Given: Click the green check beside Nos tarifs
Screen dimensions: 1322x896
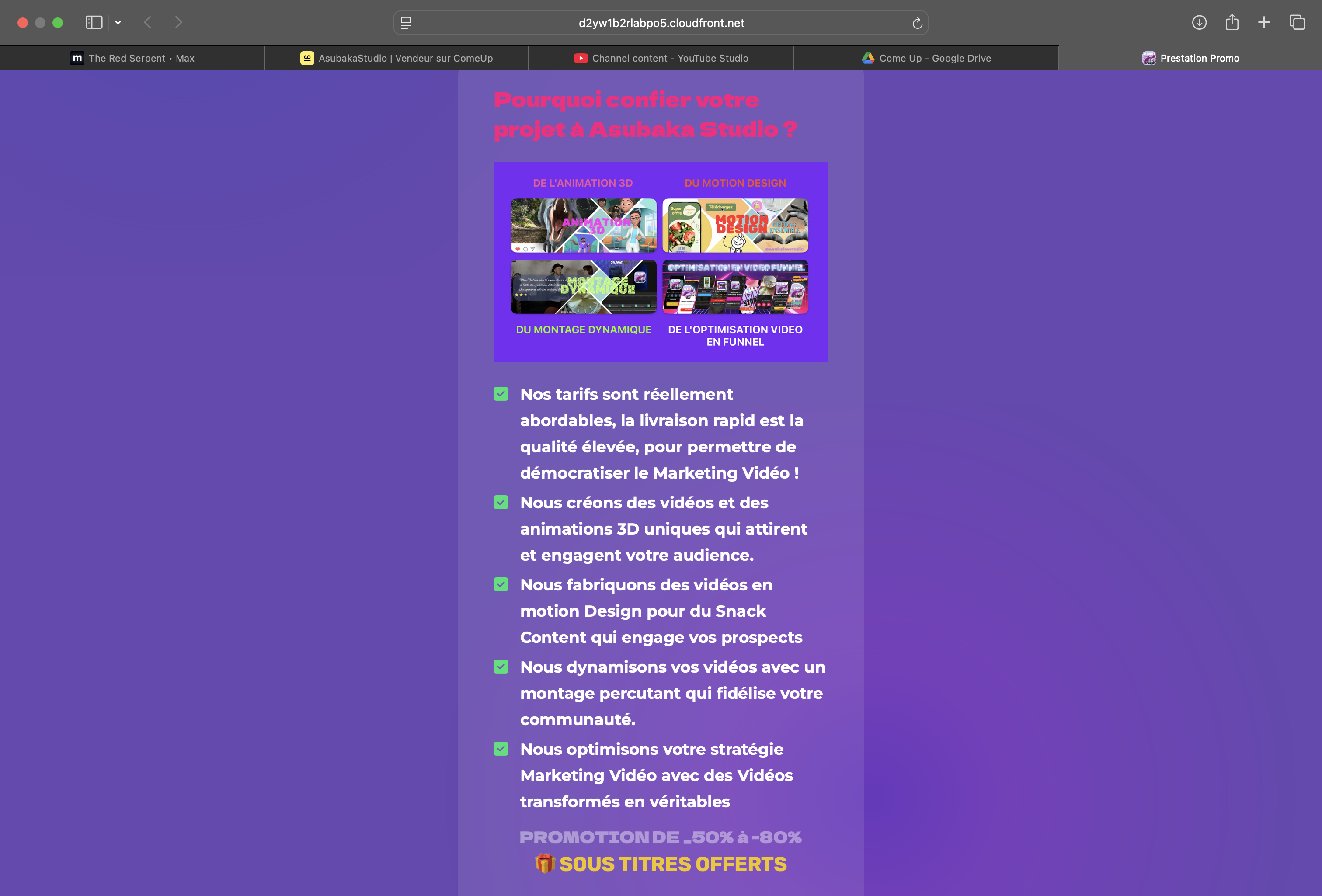Looking at the screenshot, I should coord(501,394).
